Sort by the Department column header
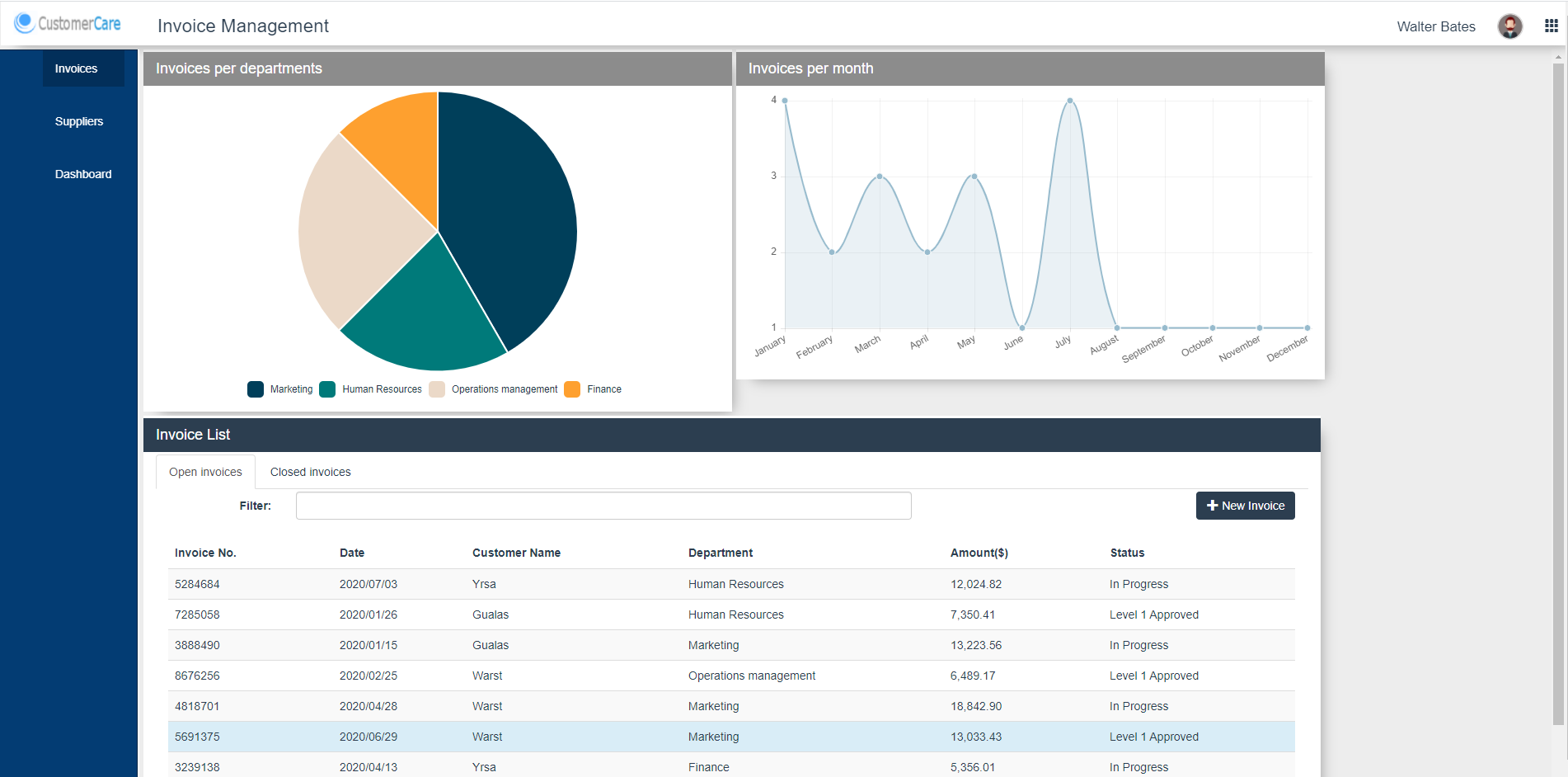The image size is (1568, 777). point(721,553)
